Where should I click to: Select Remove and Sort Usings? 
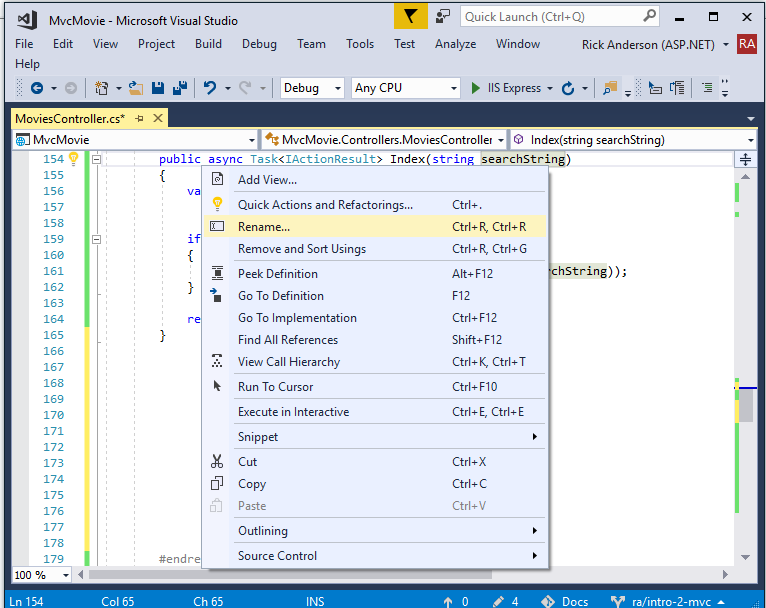coord(375,249)
